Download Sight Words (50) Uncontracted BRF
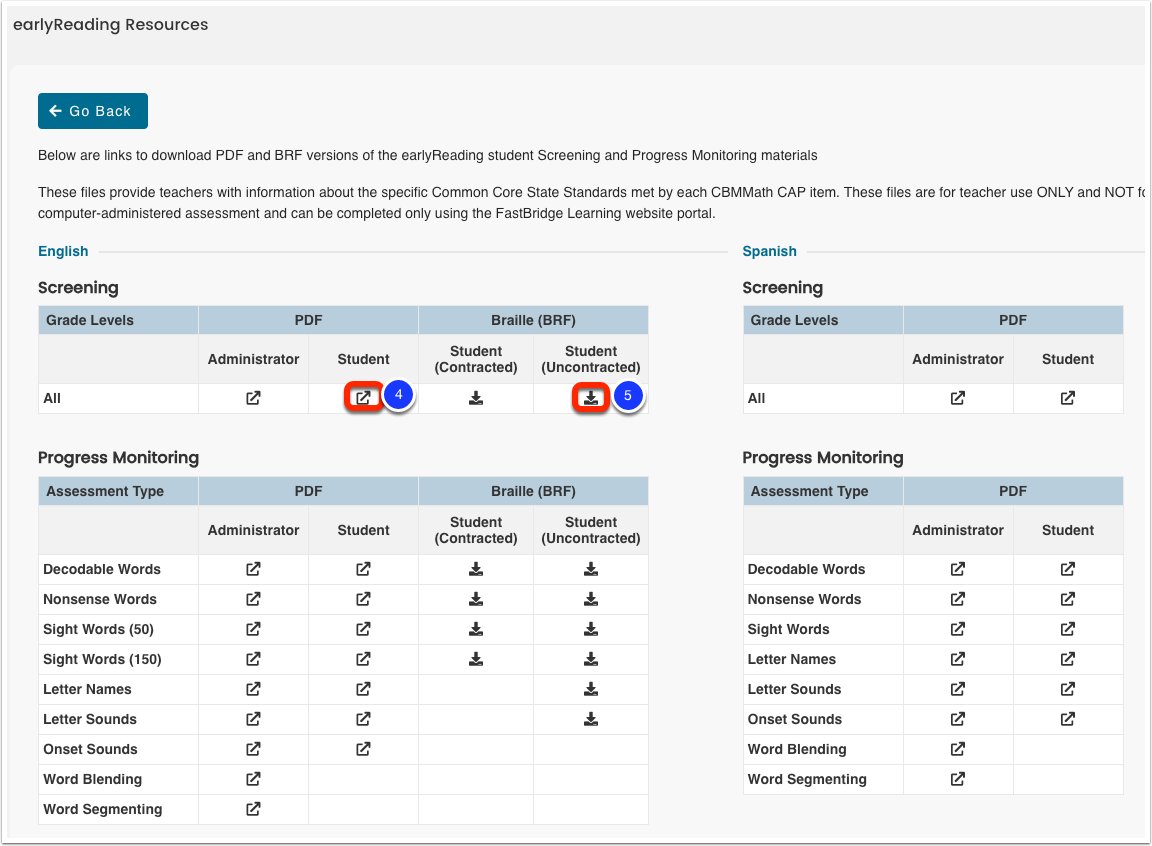 click(591, 629)
